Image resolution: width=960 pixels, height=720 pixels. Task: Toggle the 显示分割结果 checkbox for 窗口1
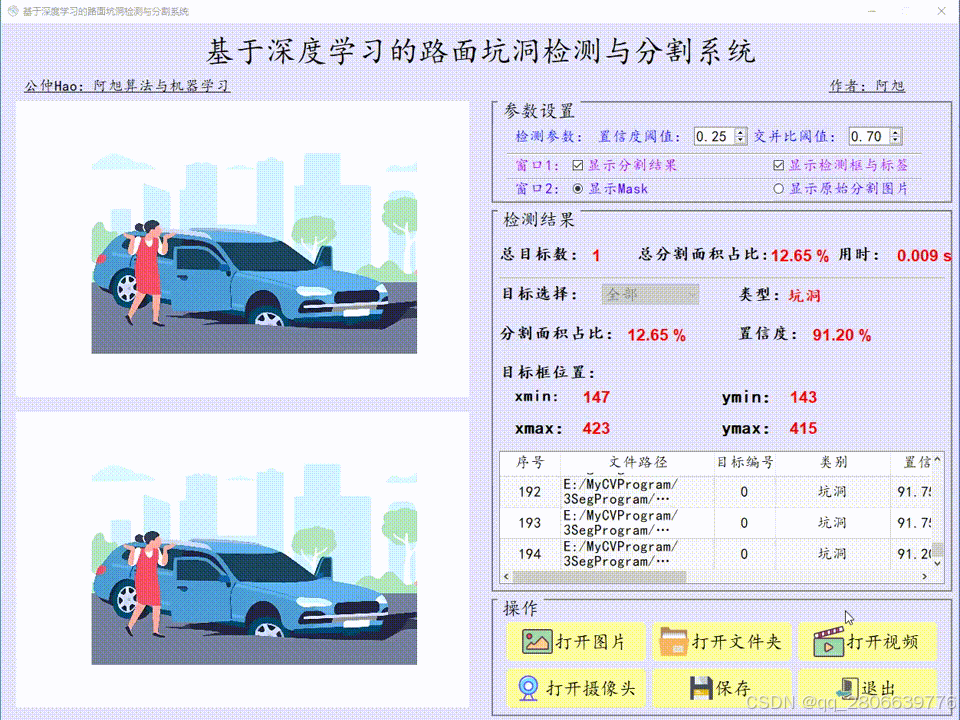coord(580,164)
